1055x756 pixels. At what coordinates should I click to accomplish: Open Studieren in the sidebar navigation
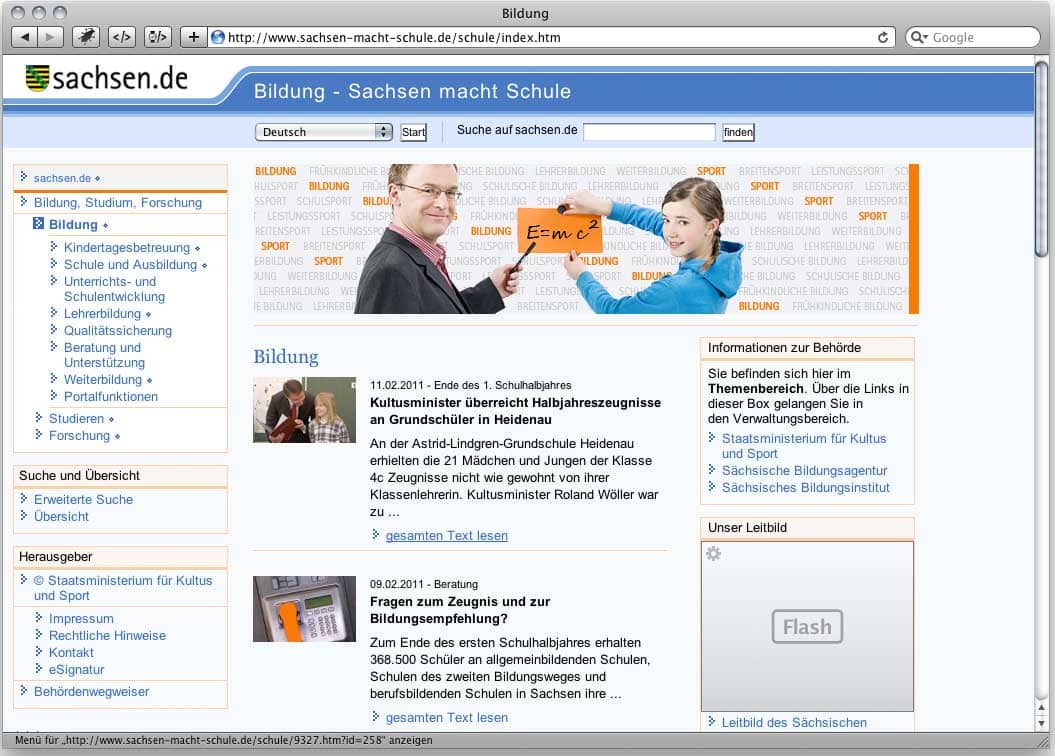76,418
